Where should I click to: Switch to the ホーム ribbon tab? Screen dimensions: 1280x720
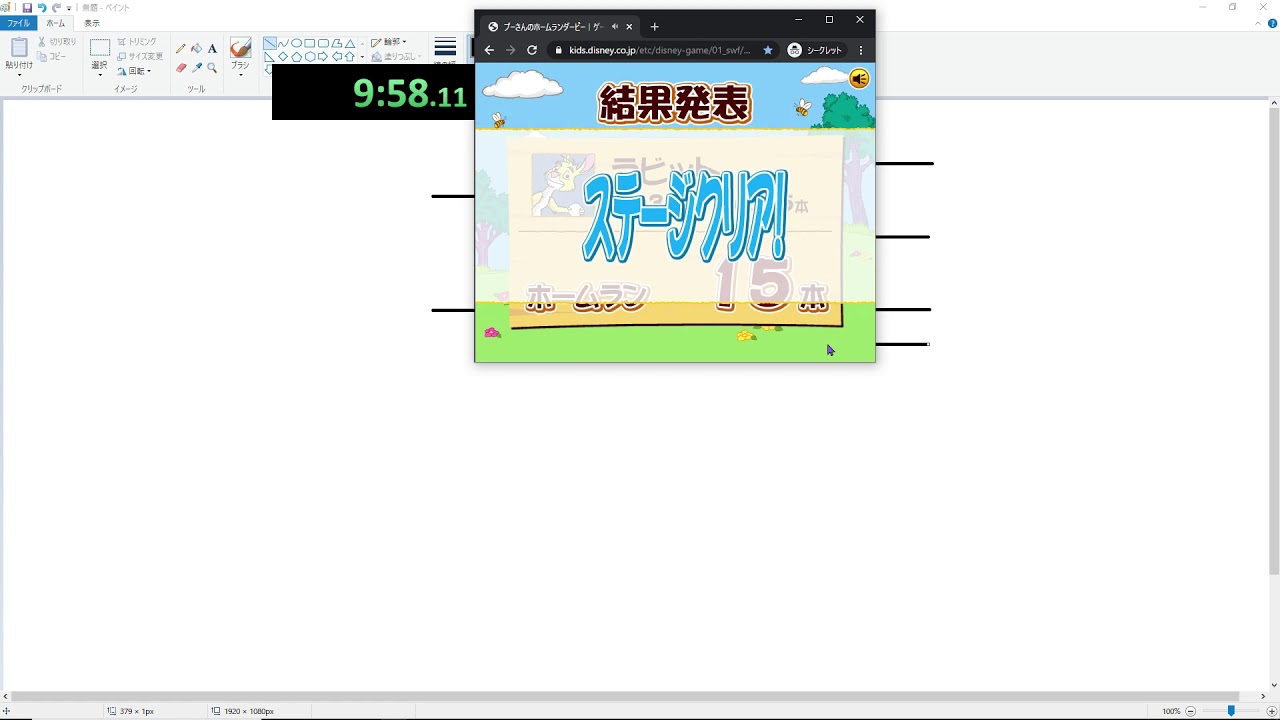point(55,23)
